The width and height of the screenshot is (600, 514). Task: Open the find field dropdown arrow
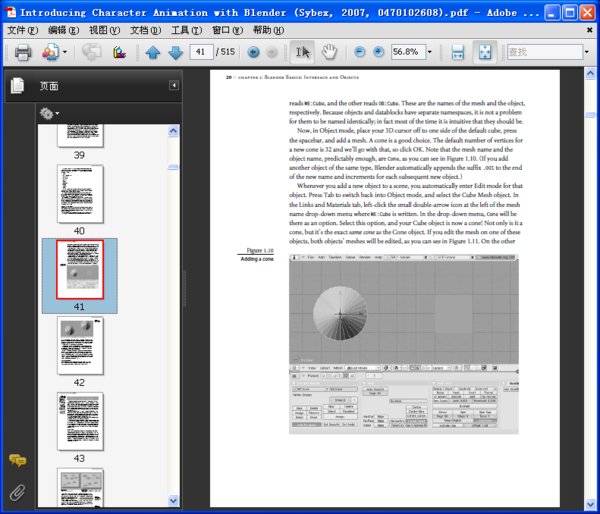pos(587,52)
